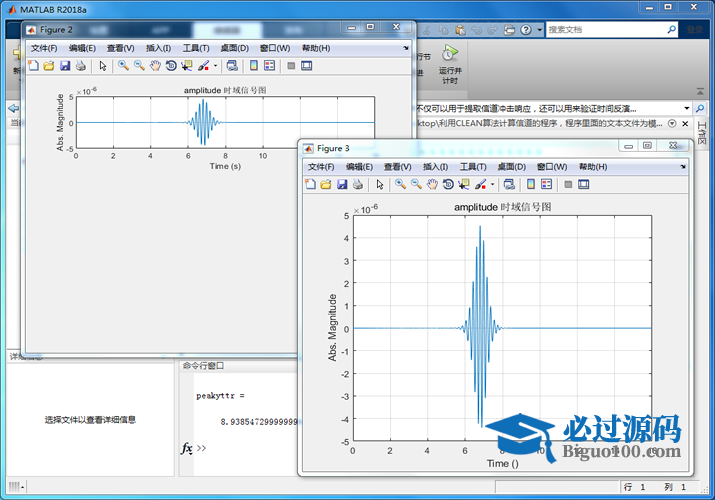Screen dimensions: 715x500
Task: Click fx function browser icon
Action: click(187, 448)
